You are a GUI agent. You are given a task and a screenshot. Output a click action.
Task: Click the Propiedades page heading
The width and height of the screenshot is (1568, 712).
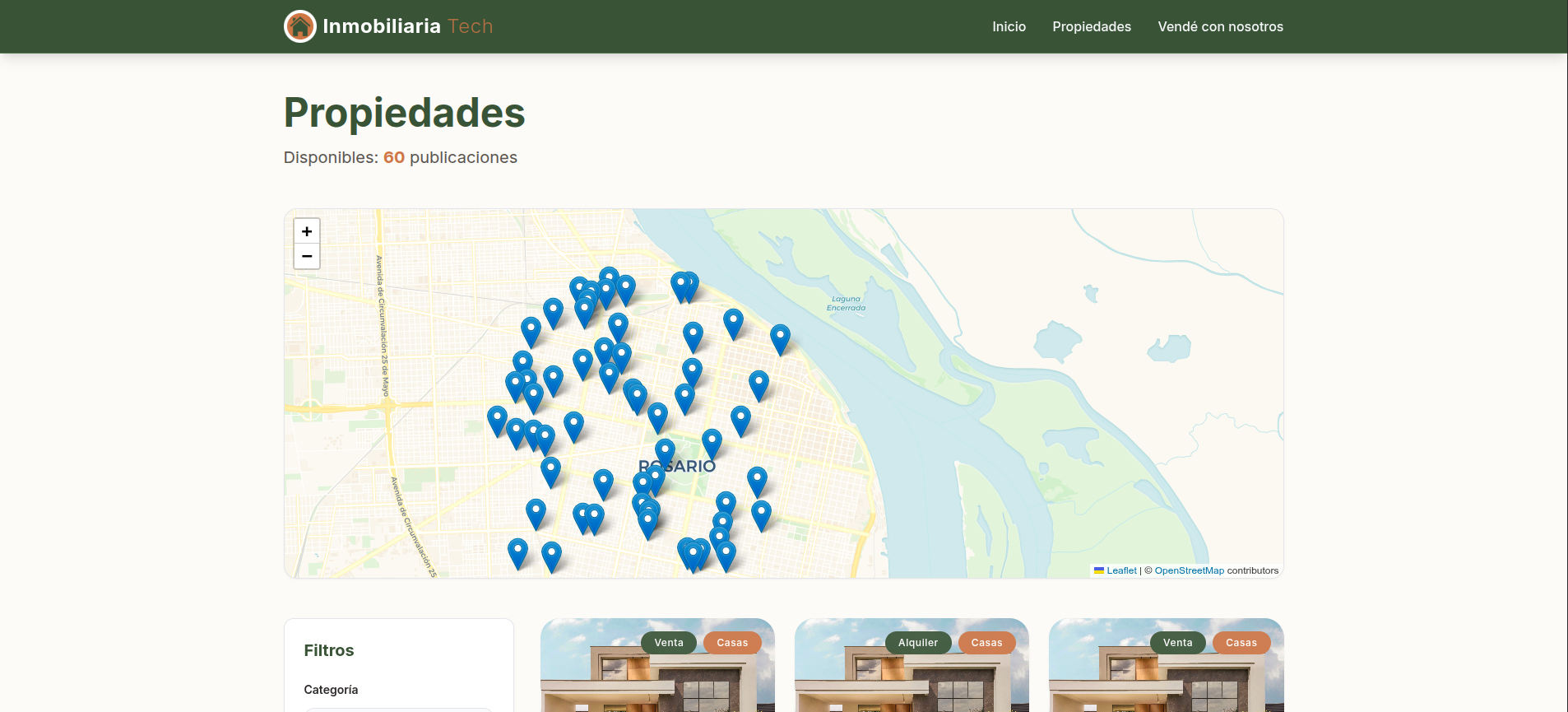404,113
